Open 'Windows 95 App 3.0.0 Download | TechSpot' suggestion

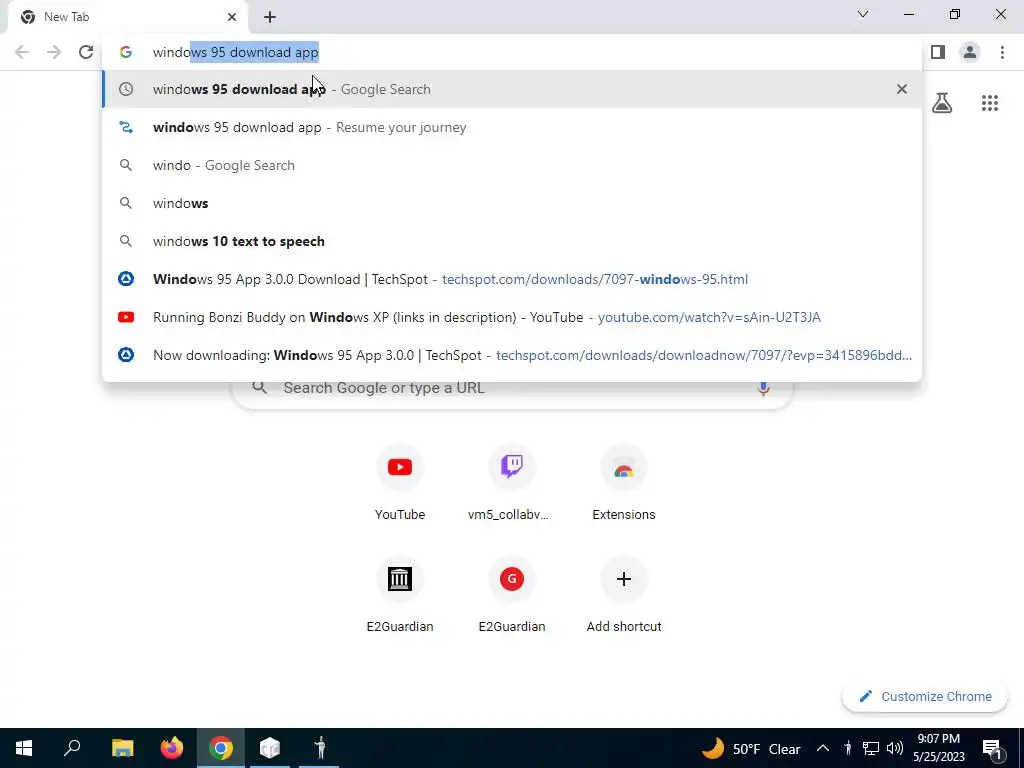[x=512, y=279]
